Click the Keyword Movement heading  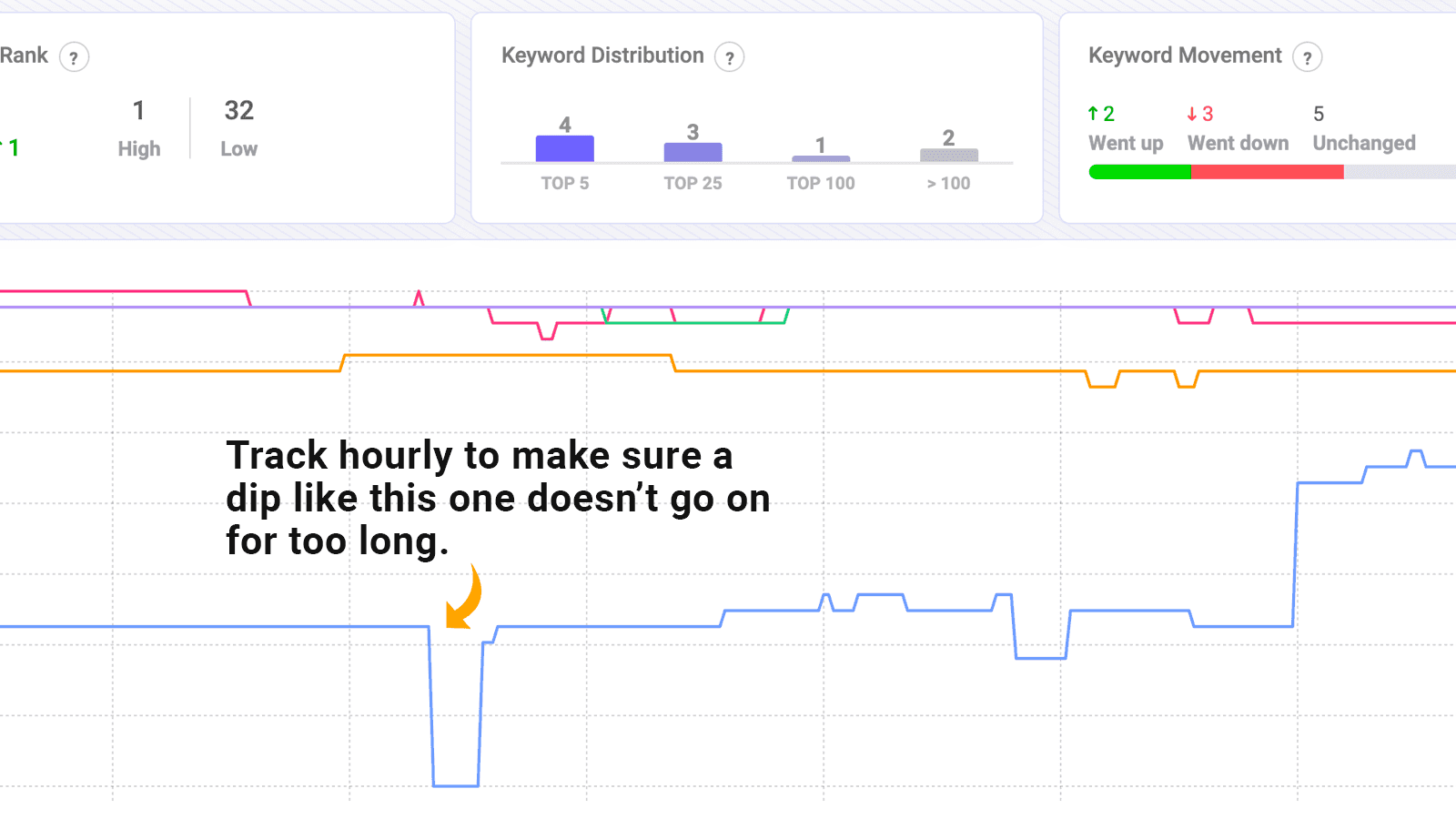point(1185,56)
